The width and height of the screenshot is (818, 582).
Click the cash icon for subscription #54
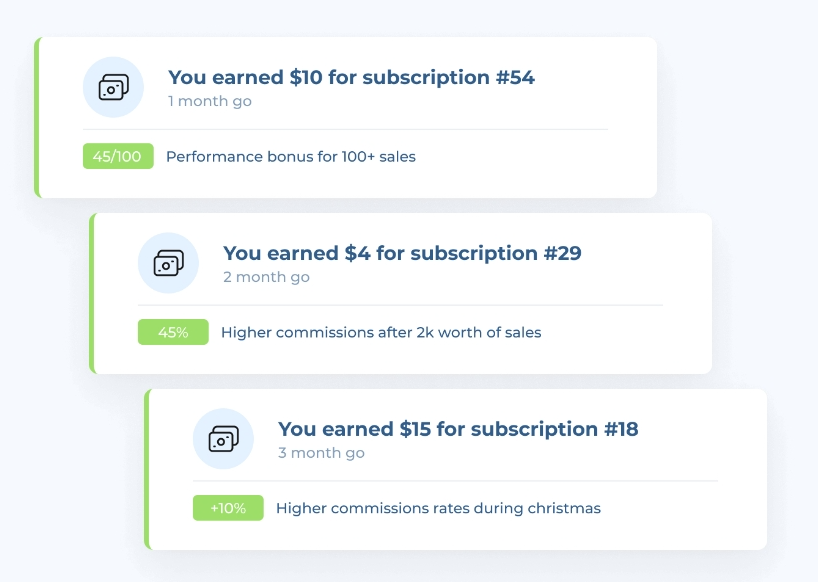(113, 87)
